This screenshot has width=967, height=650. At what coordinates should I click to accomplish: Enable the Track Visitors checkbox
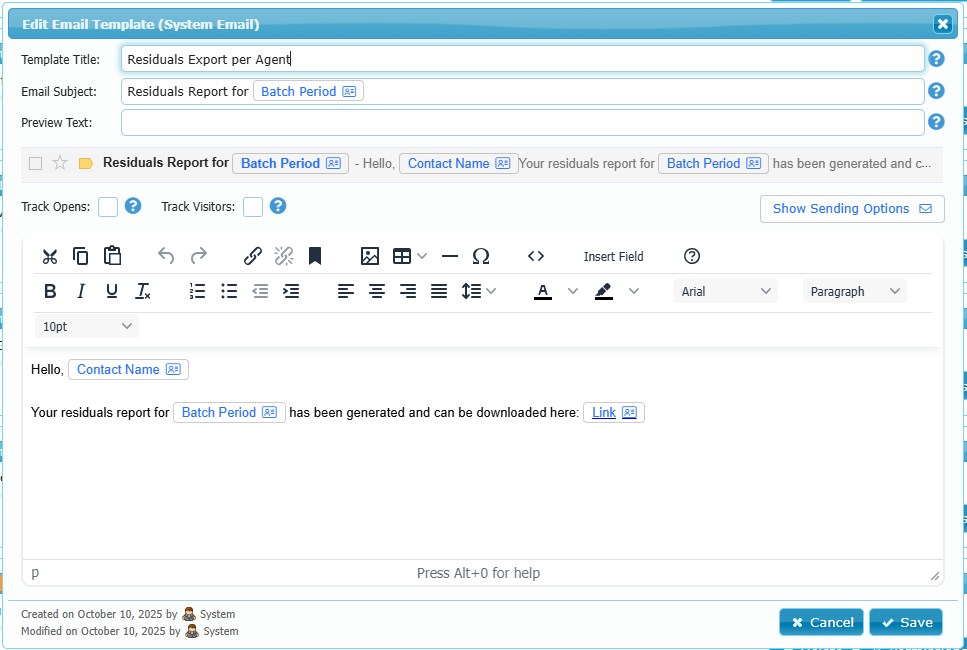[x=253, y=207]
